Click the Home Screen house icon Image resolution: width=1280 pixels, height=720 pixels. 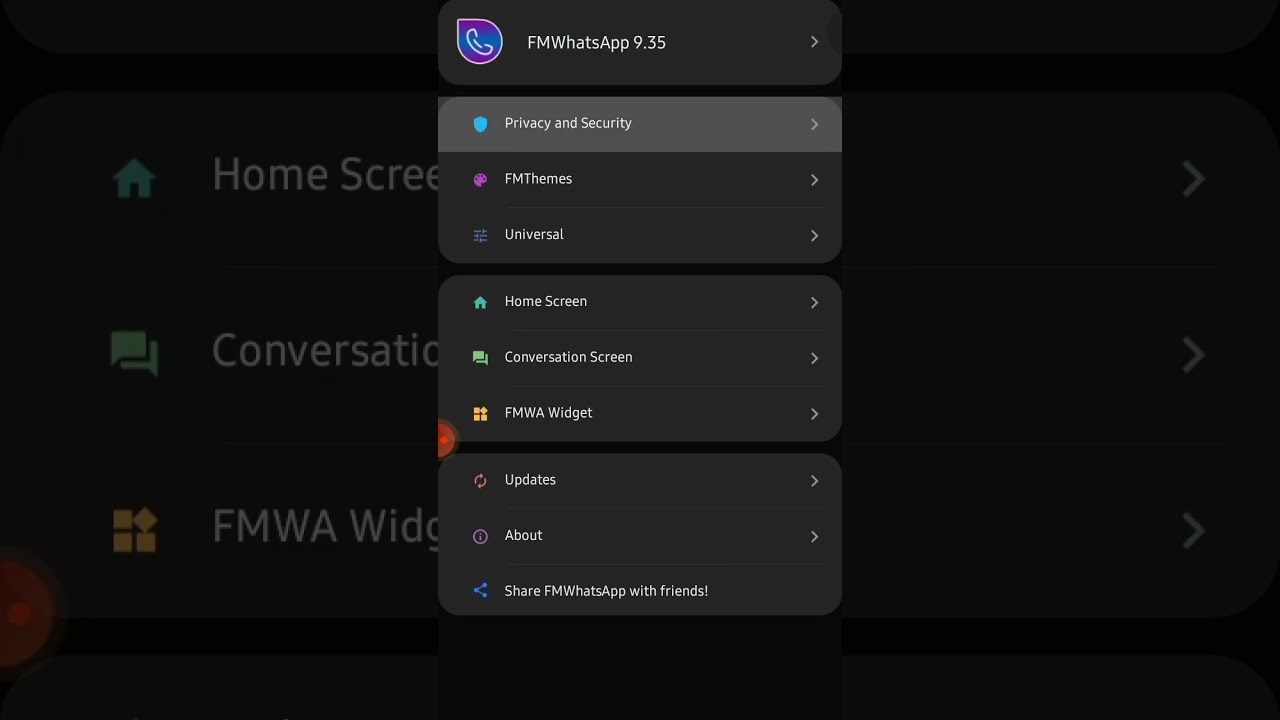pos(480,302)
